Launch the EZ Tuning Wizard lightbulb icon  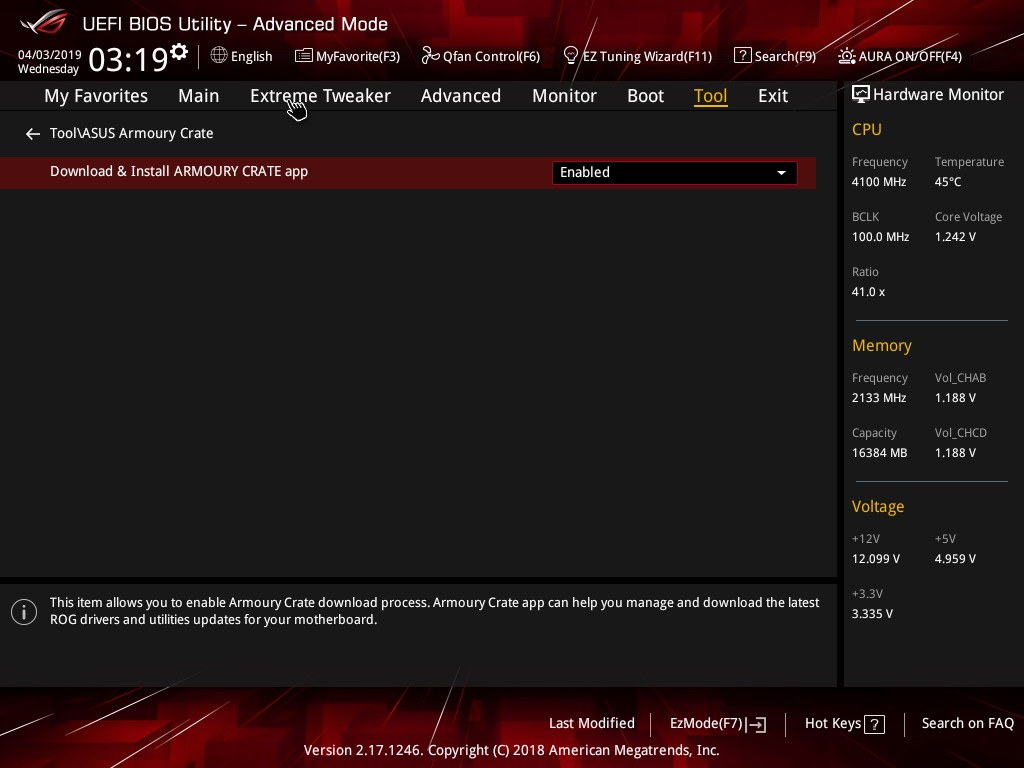tap(570, 56)
